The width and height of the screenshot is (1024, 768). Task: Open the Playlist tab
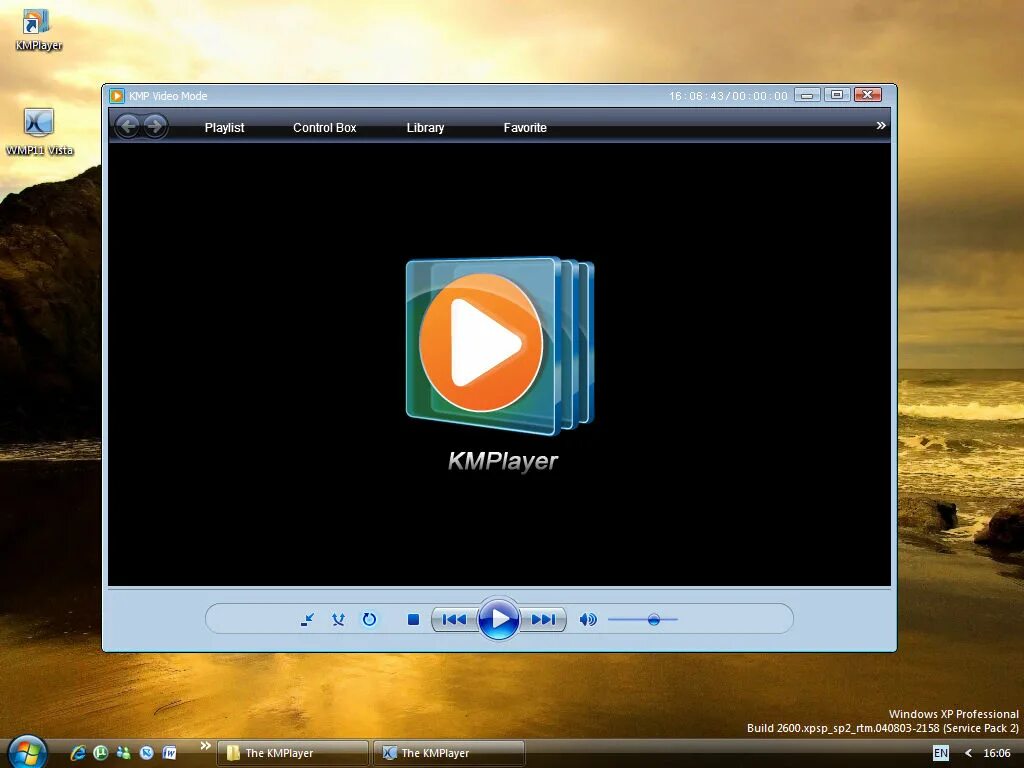224,127
